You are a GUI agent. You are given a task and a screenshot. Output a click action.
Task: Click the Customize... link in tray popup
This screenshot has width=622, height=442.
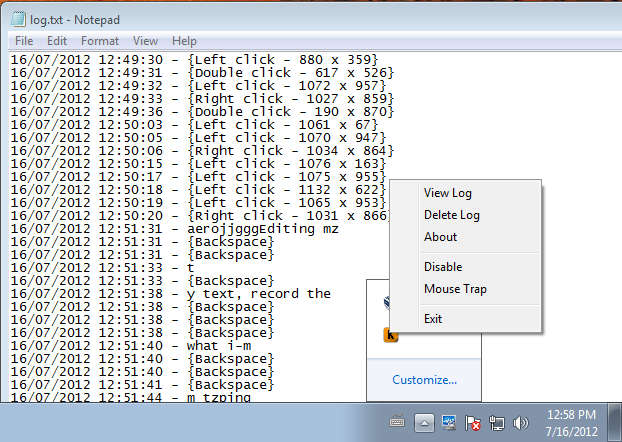(x=424, y=380)
